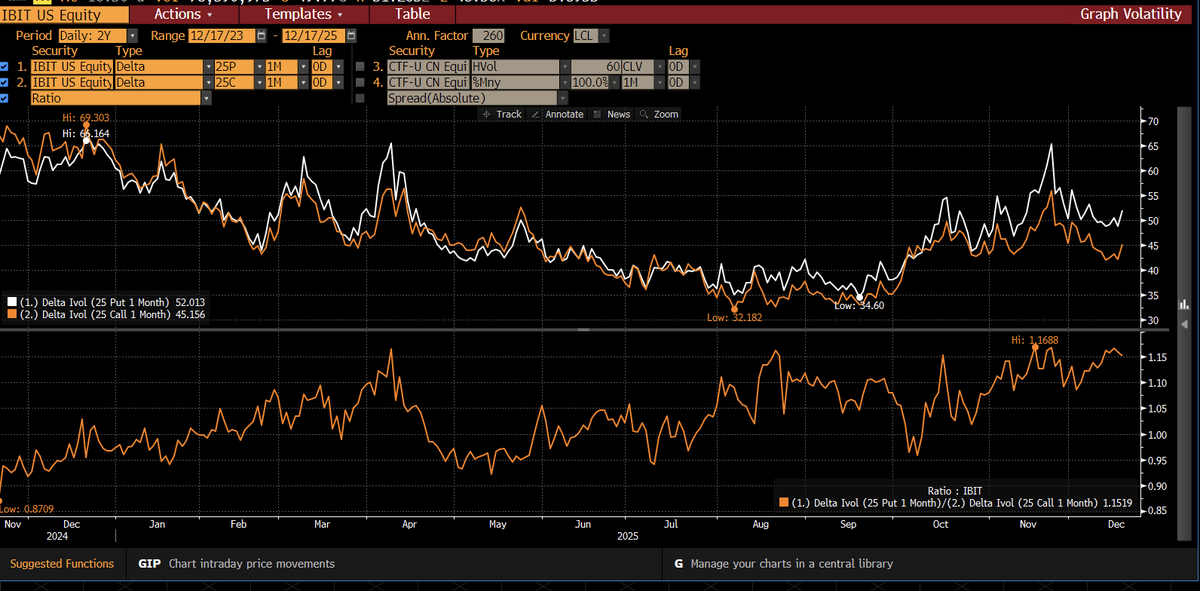Select the Annotate chart tool
Viewport: 1200px width, 591px height.
click(557, 114)
